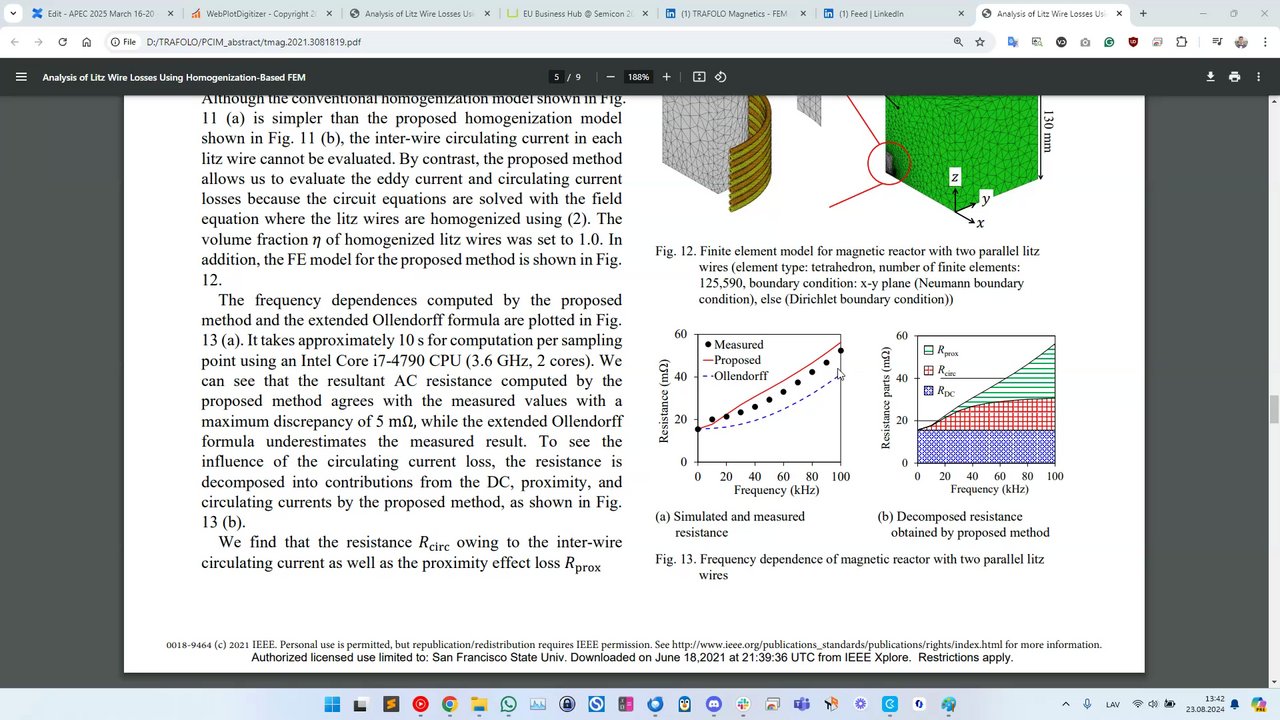
Task: Open the uBlock Origin extension
Action: pos(1133,42)
